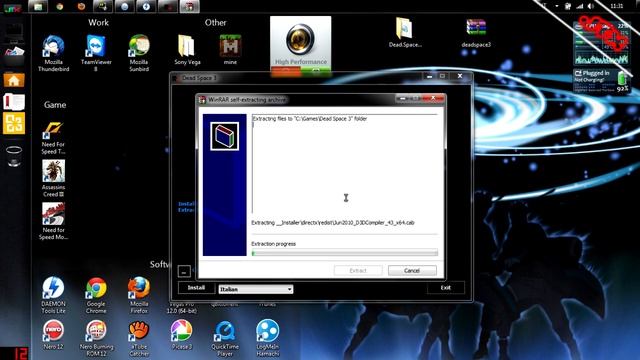
Task: Launch Google Chrome from desktop
Action: pyautogui.click(x=96, y=295)
